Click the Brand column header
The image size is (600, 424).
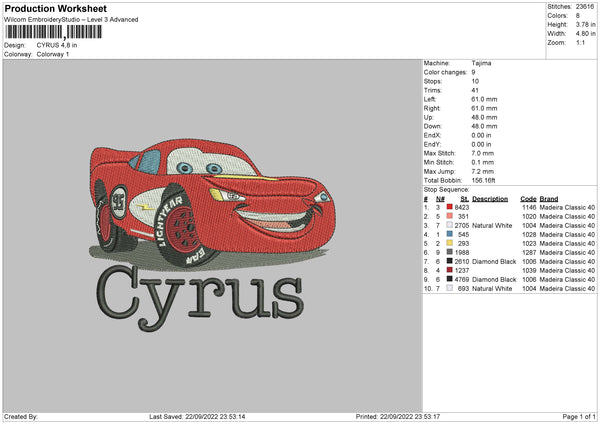[549, 198]
